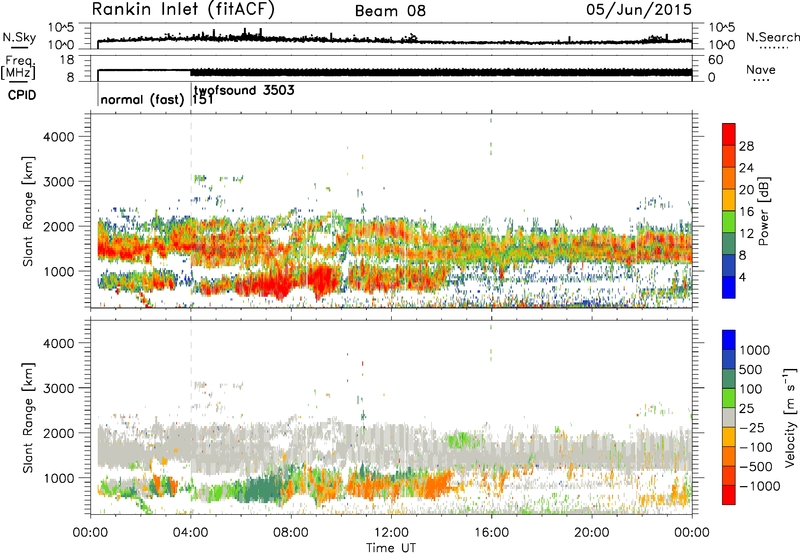Click the '4000' range tick in power panel
The width and height of the screenshot is (800, 554).
(58, 136)
